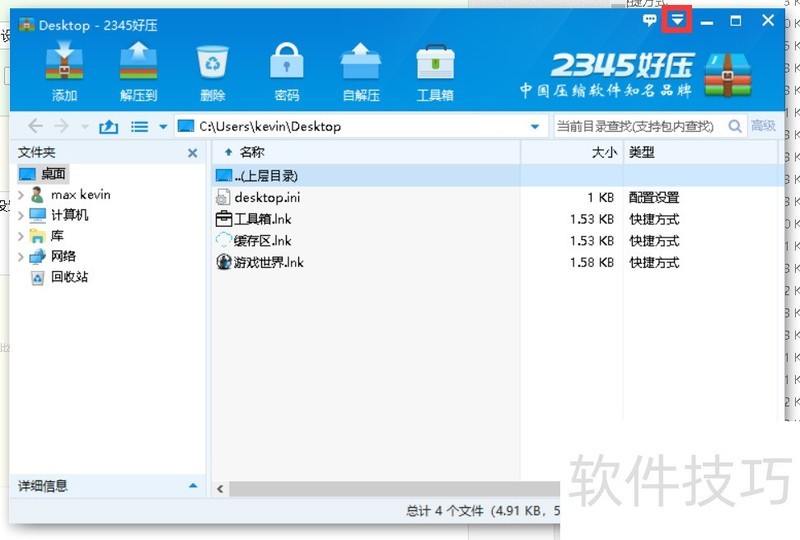The image size is (800, 540).
Task: Sort by 名称 column header
Action: 366,152
